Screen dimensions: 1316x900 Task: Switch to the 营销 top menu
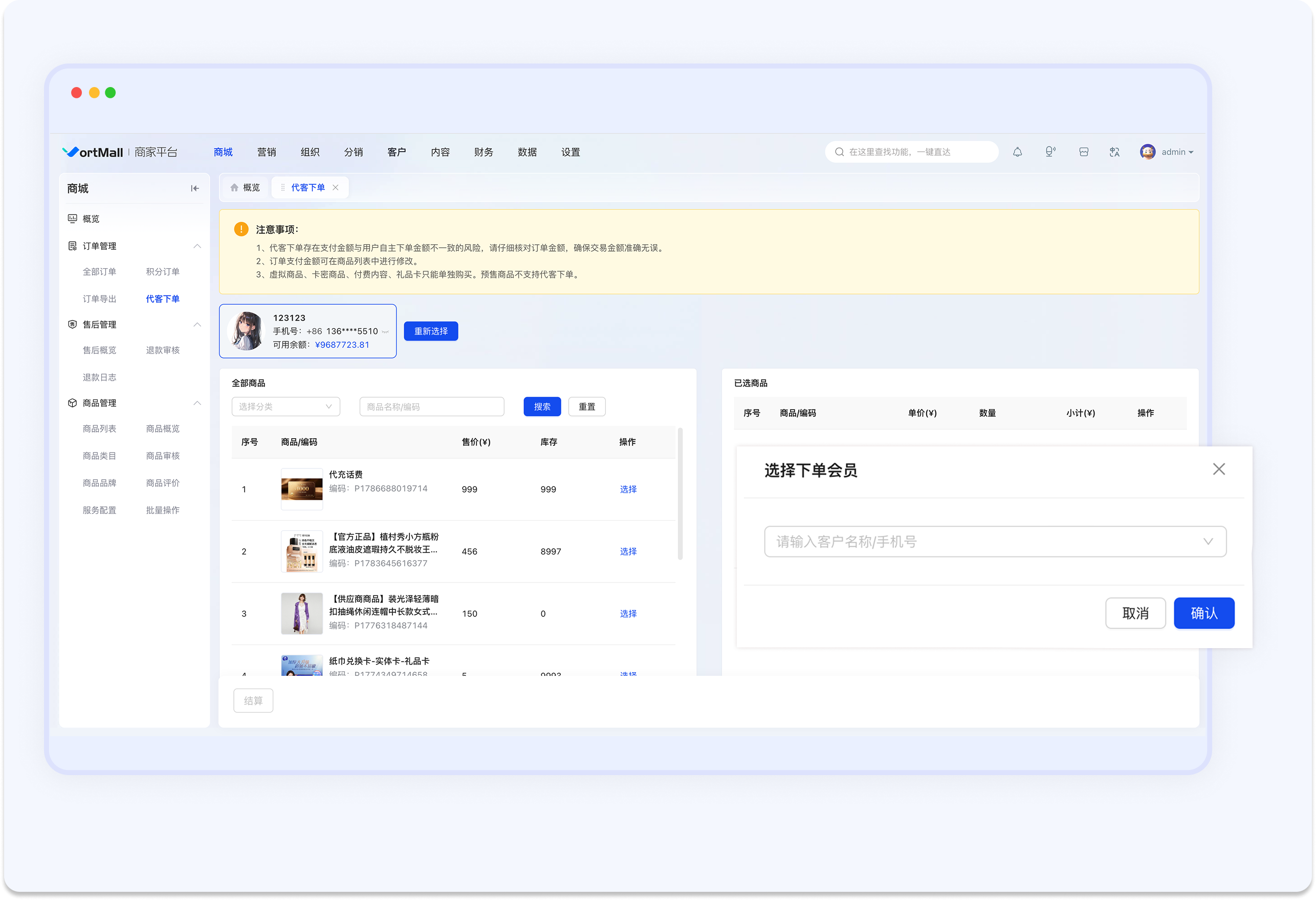[266, 152]
